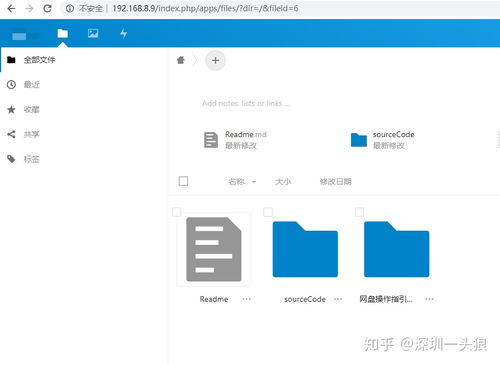Click the browser forward arrow
This screenshot has width=500, height=365.
tap(29, 8)
